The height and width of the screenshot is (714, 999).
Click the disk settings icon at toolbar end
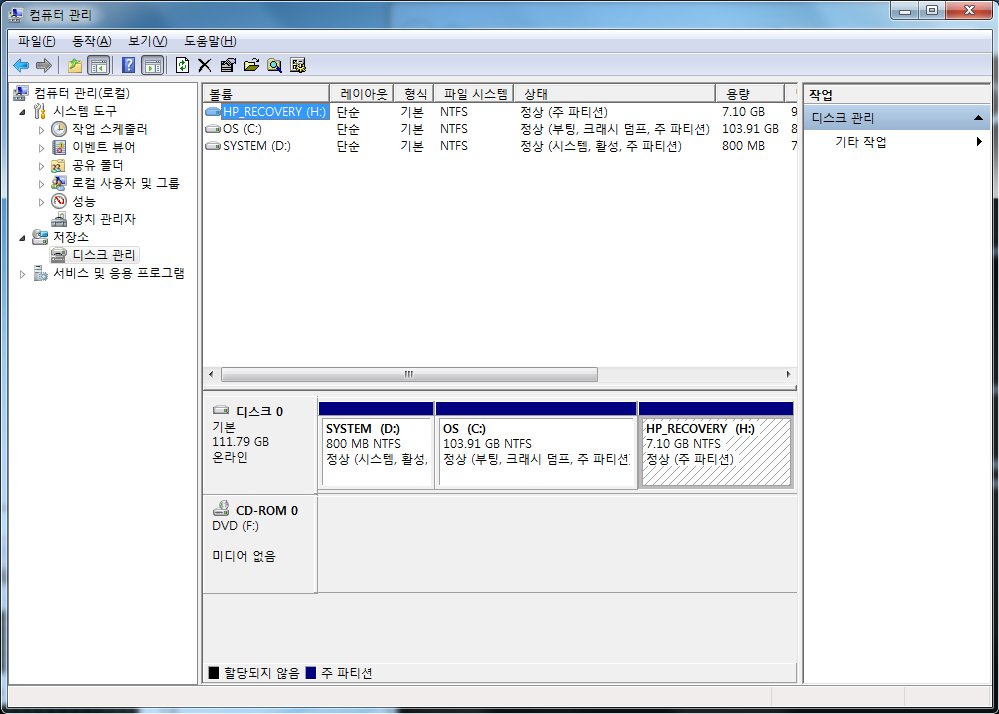click(x=298, y=65)
